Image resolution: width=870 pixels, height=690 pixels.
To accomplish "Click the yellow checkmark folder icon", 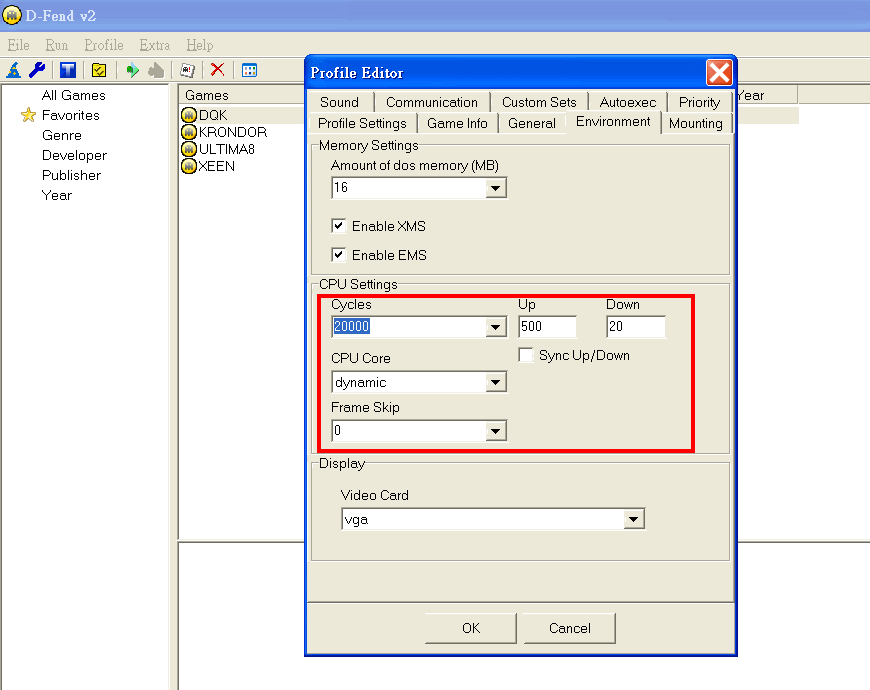I will click(x=99, y=70).
